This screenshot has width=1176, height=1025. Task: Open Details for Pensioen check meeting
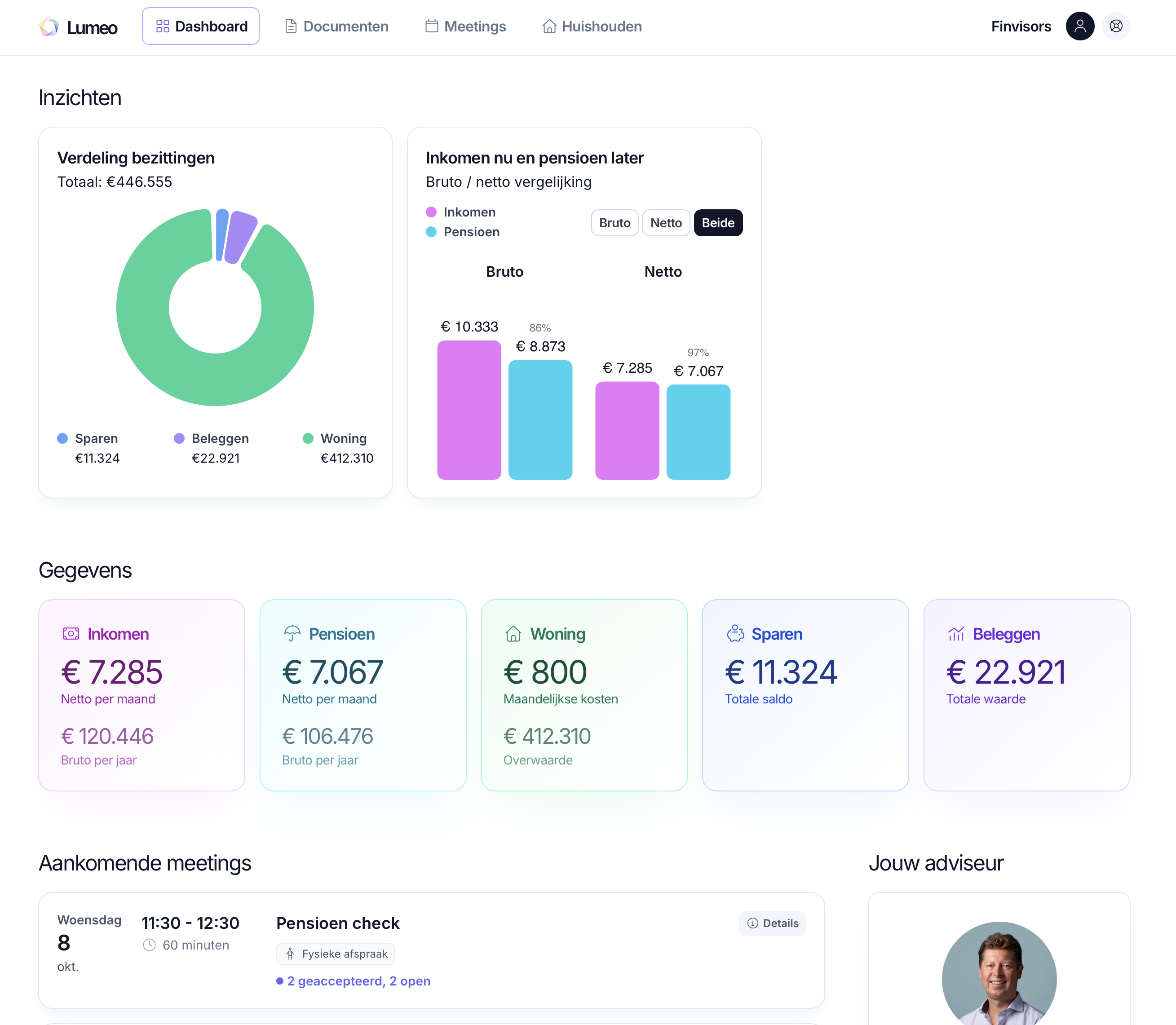772,923
